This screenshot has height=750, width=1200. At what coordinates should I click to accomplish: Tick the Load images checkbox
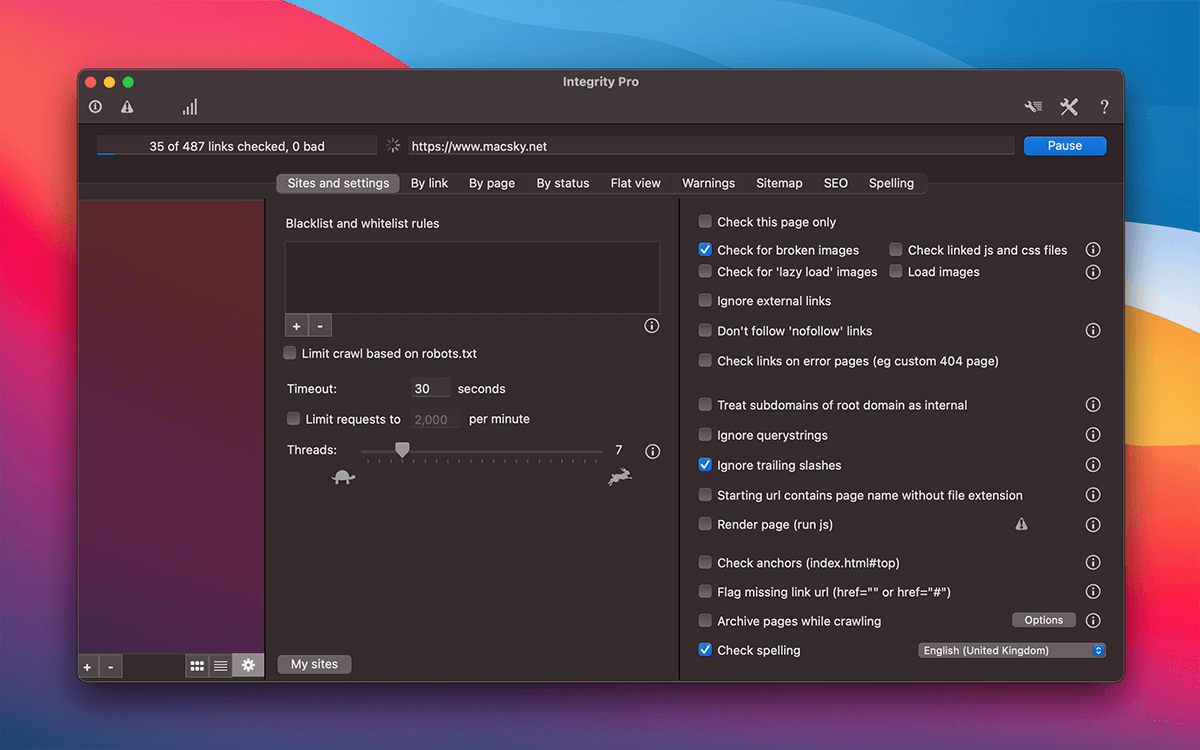[896, 272]
